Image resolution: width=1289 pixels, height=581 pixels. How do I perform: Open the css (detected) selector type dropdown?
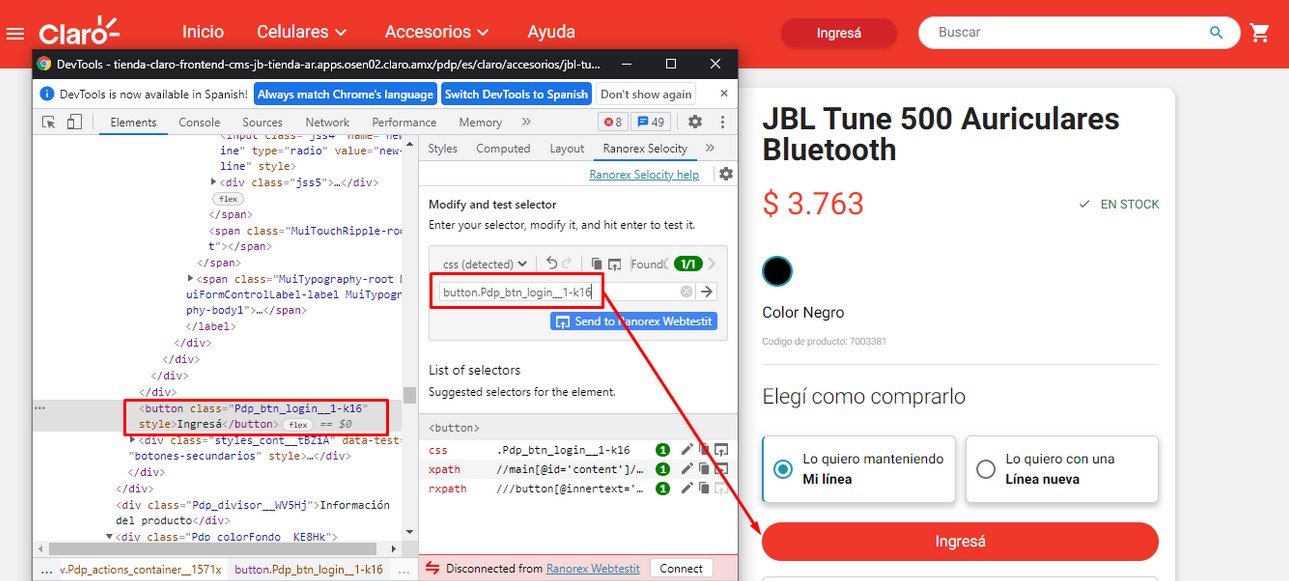tap(485, 264)
